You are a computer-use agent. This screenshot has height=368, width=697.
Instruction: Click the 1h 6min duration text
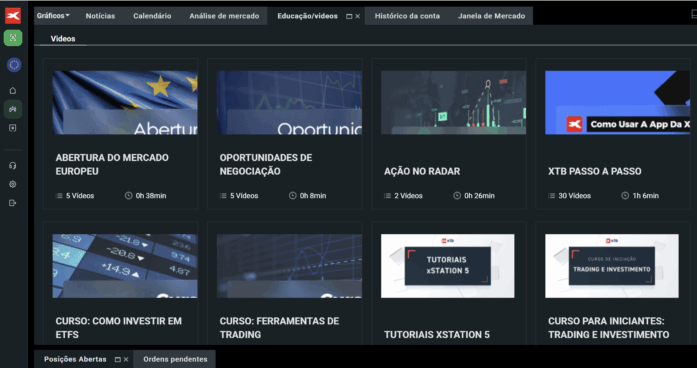point(645,196)
